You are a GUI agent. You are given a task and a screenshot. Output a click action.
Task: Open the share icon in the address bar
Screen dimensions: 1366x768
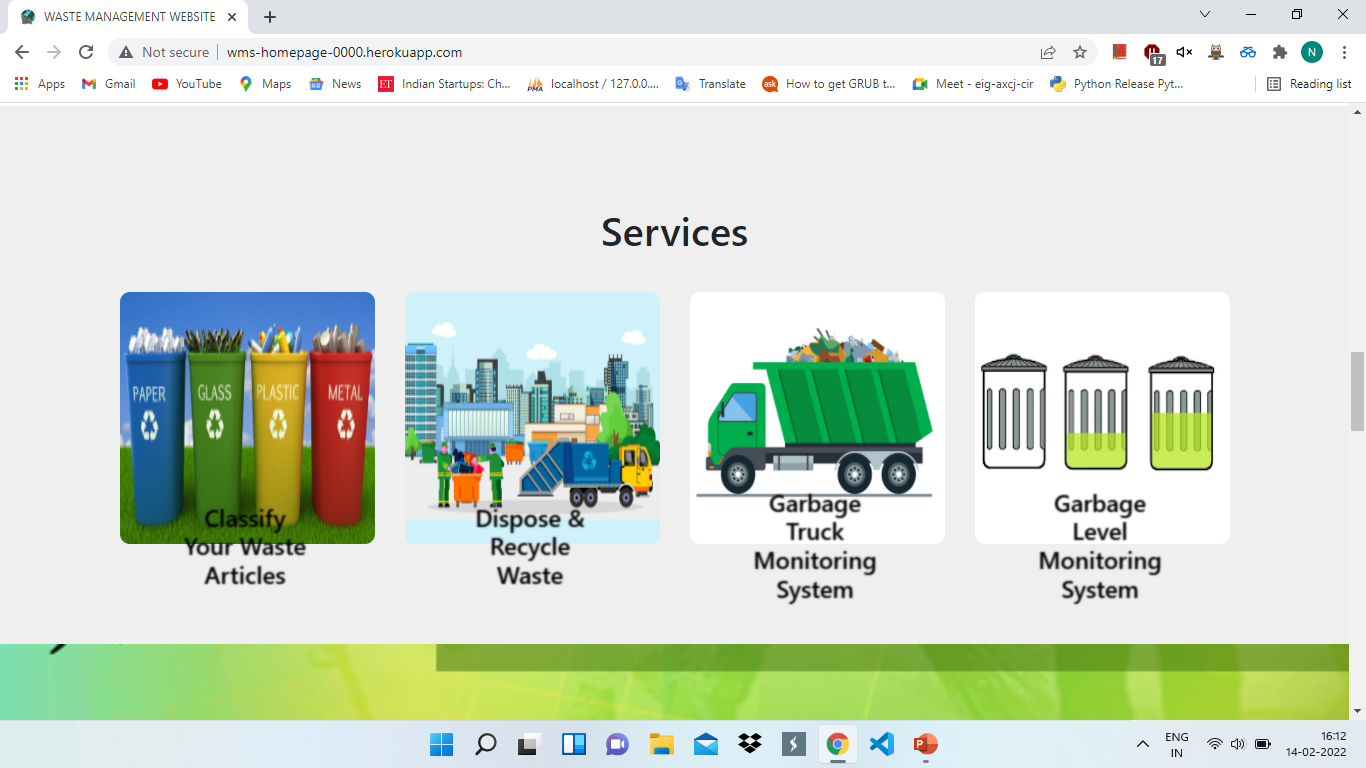(1048, 52)
